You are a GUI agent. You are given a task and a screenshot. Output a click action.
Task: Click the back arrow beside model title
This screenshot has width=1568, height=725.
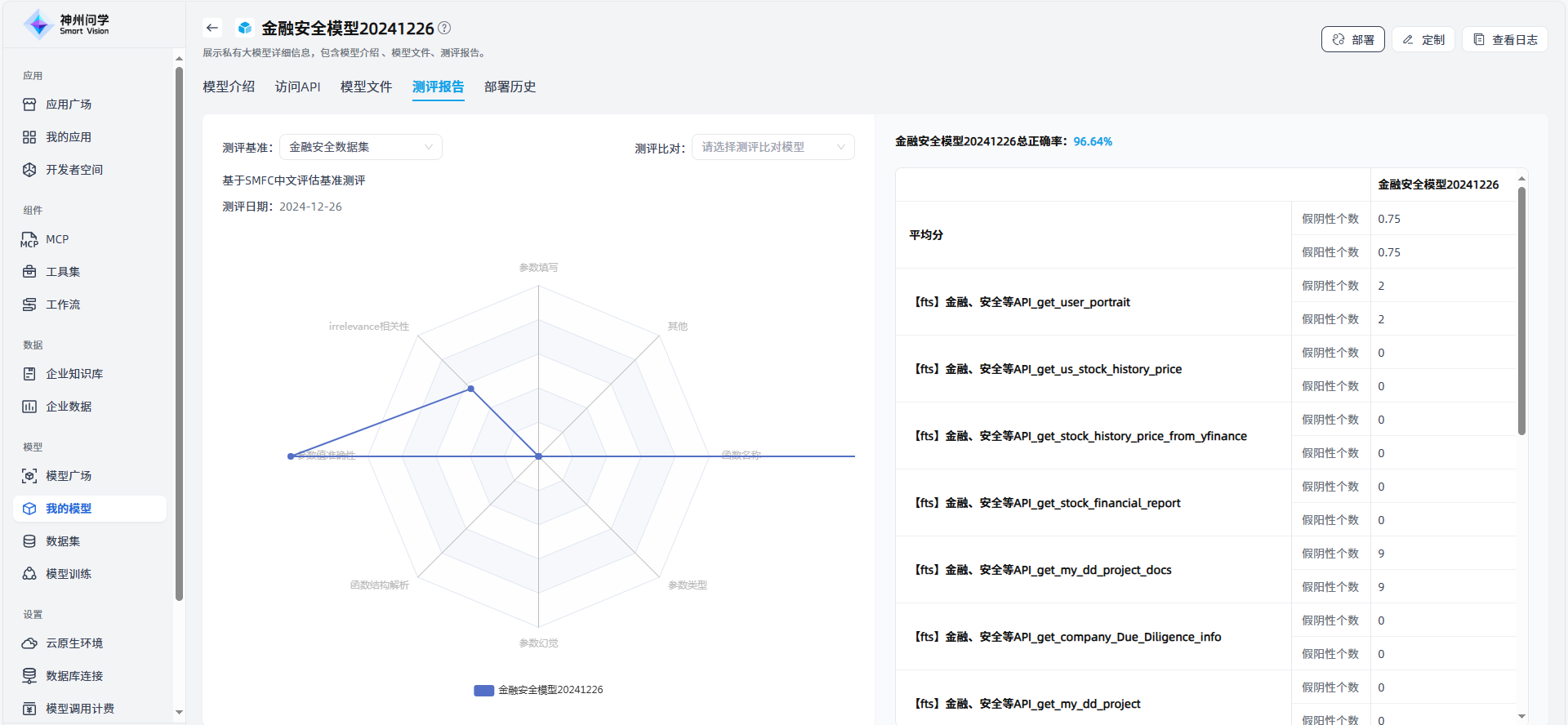[212, 28]
